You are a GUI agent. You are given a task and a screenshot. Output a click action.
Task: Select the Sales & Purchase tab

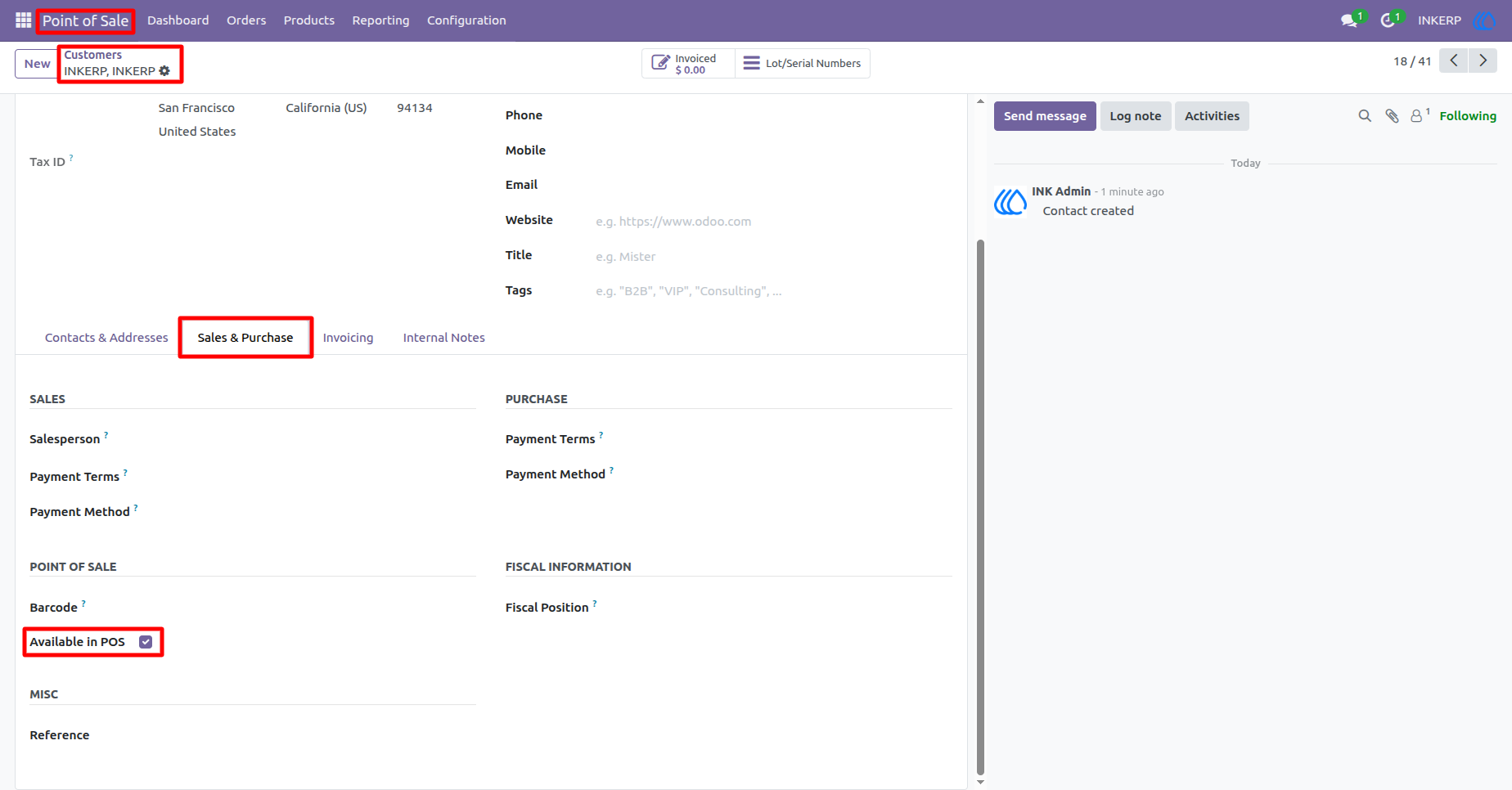[245, 338]
